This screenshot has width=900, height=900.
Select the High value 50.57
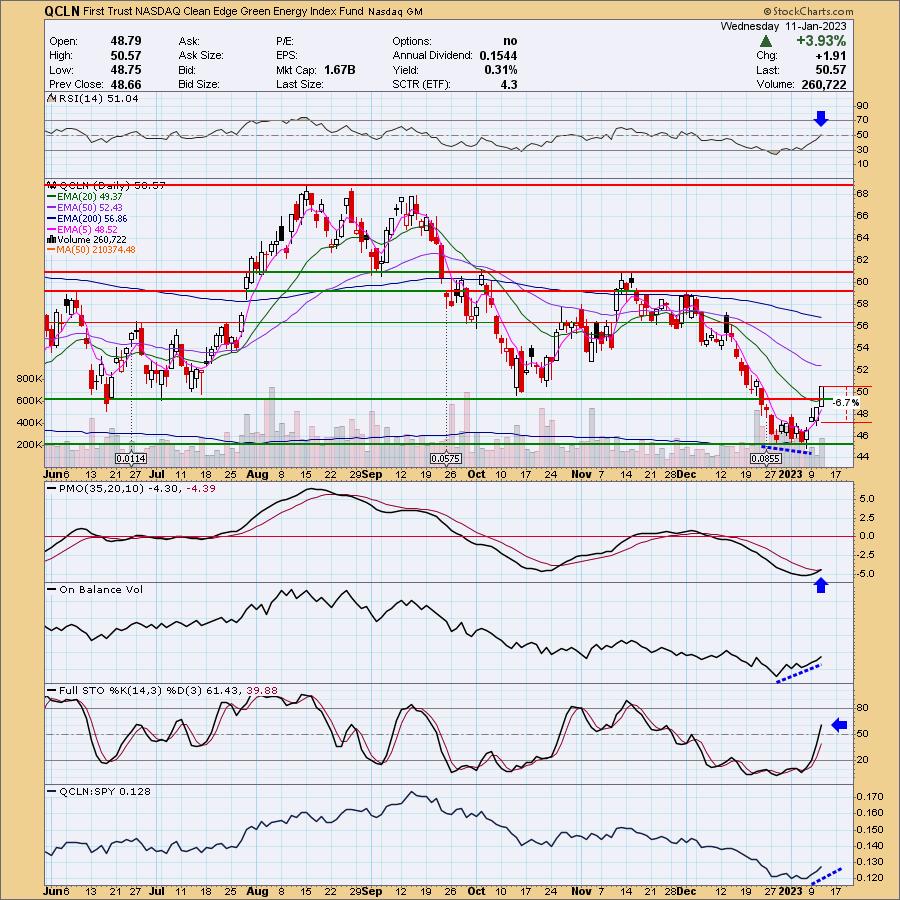(x=126, y=56)
